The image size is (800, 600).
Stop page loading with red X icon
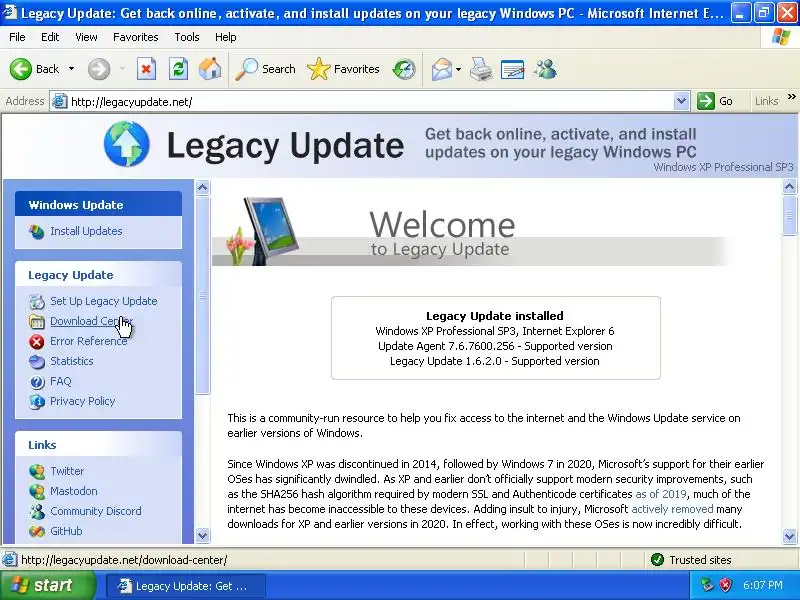146,69
